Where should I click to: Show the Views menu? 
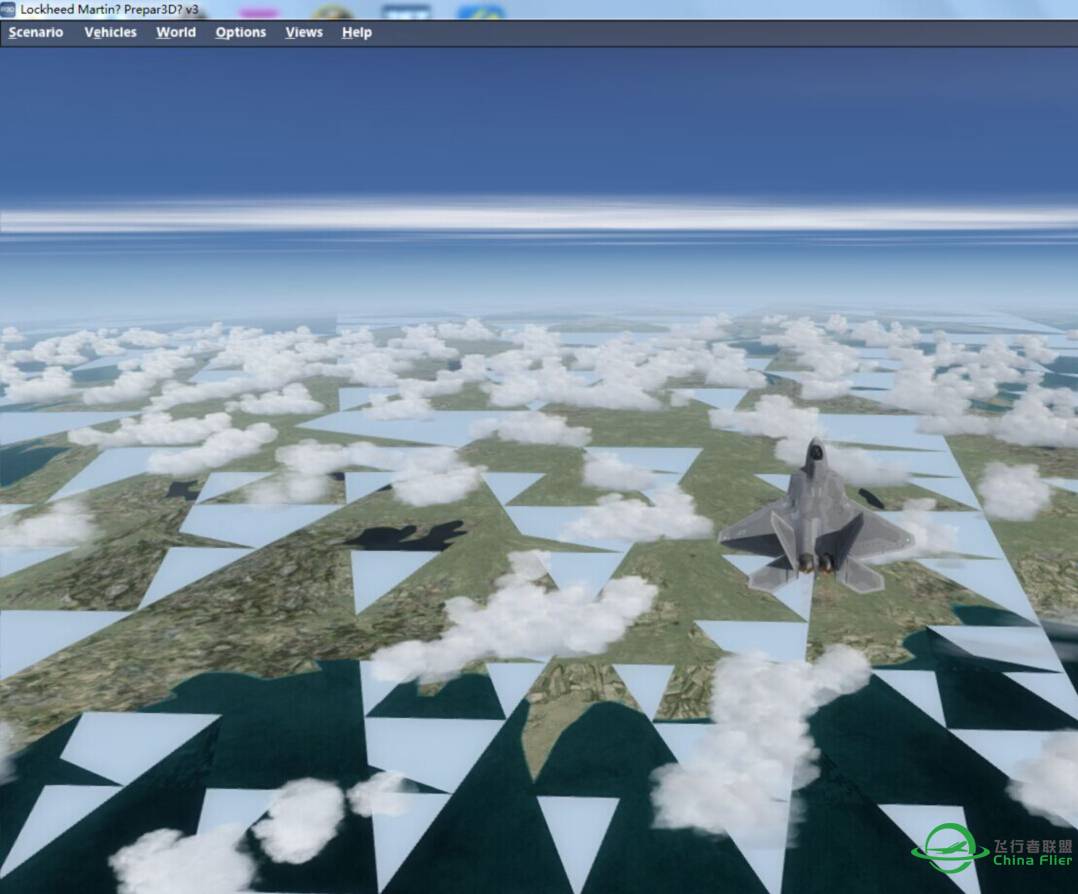(304, 32)
